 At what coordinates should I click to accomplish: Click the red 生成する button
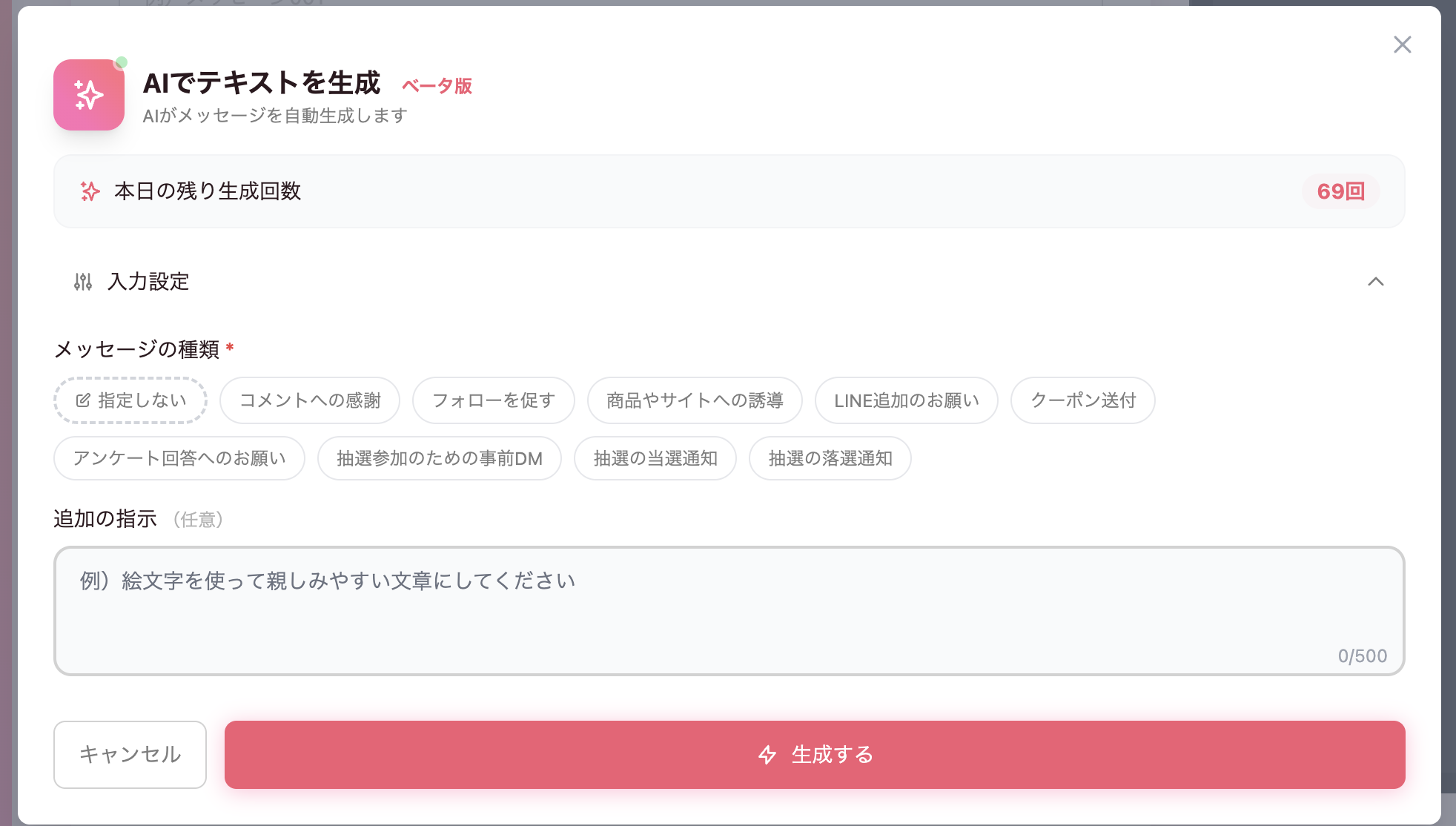(815, 755)
